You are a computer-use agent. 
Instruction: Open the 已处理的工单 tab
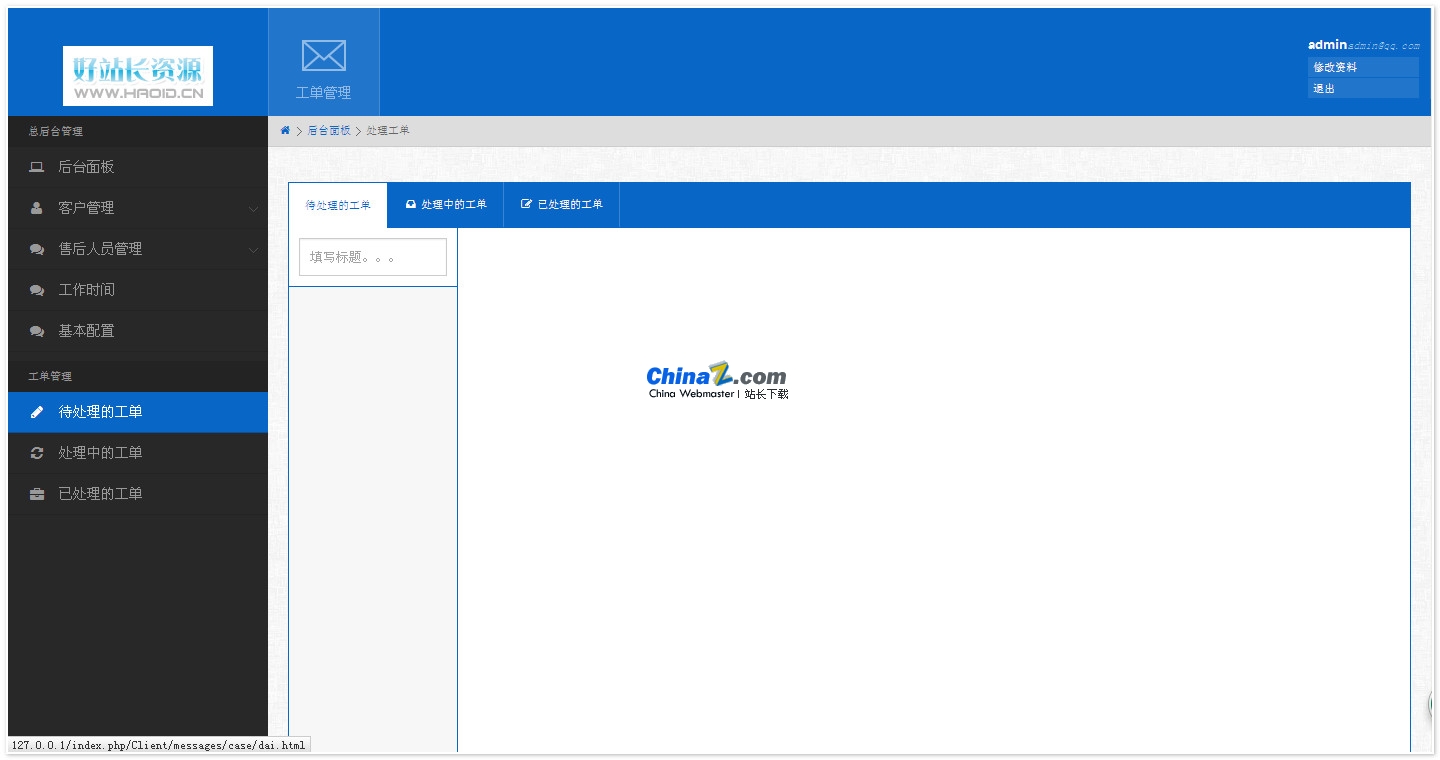[x=562, y=205]
